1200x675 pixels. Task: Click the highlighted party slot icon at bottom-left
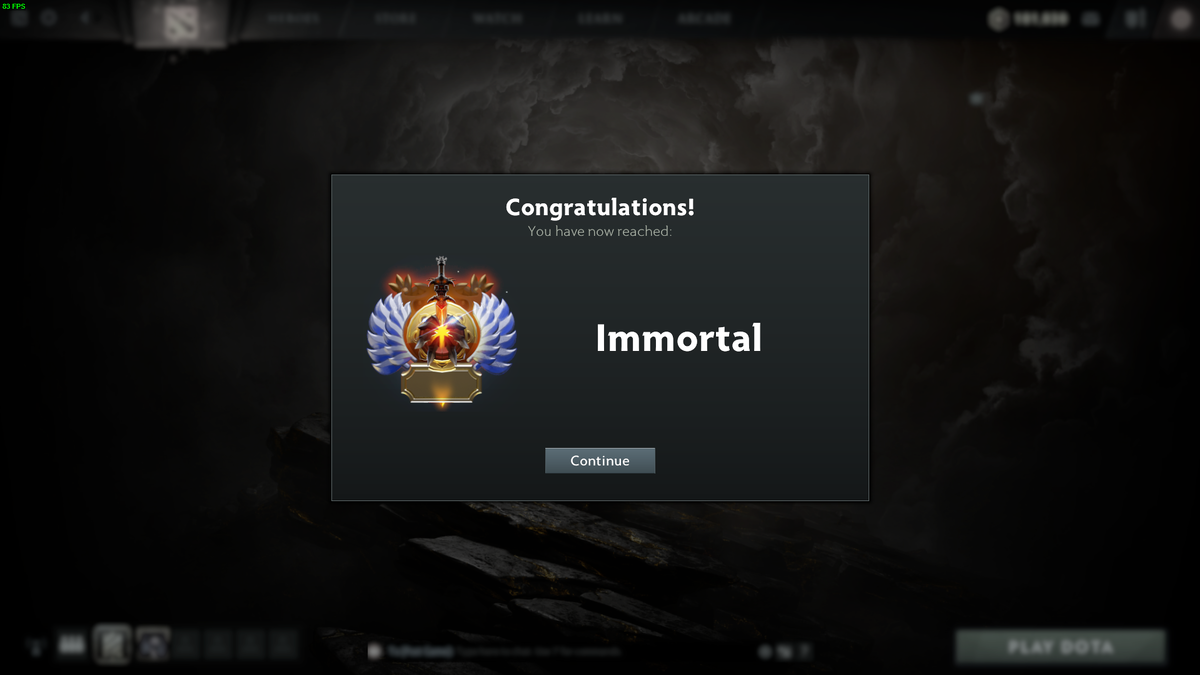point(112,645)
